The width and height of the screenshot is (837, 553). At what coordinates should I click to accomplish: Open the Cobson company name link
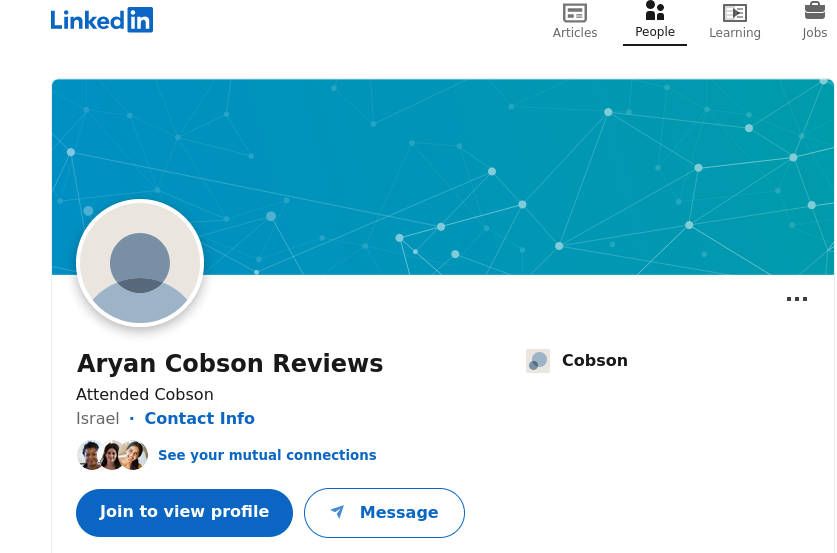pos(595,361)
